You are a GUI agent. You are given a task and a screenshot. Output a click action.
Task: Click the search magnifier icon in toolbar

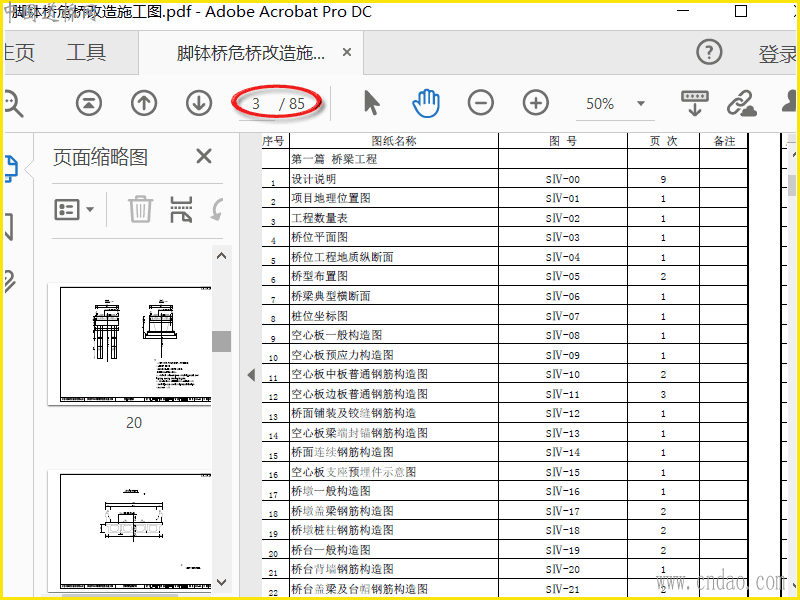[13, 104]
